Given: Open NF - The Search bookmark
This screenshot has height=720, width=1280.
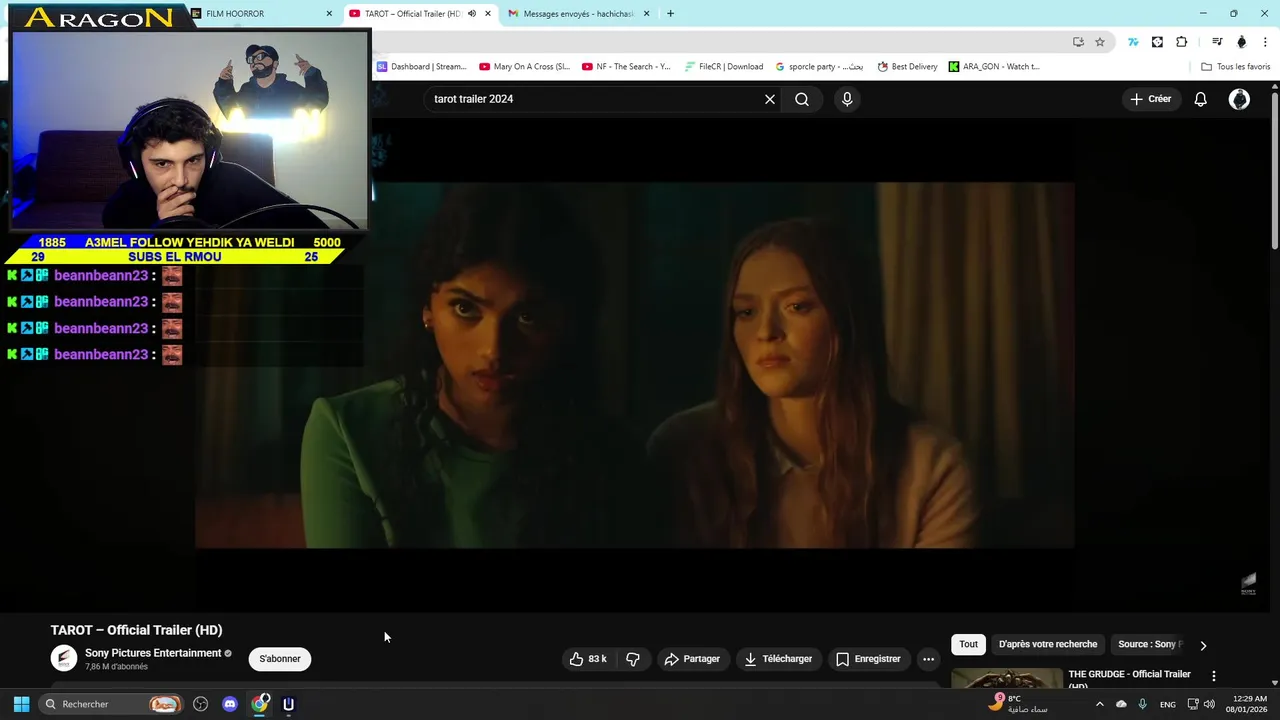Looking at the screenshot, I should [x=627, y=67].
